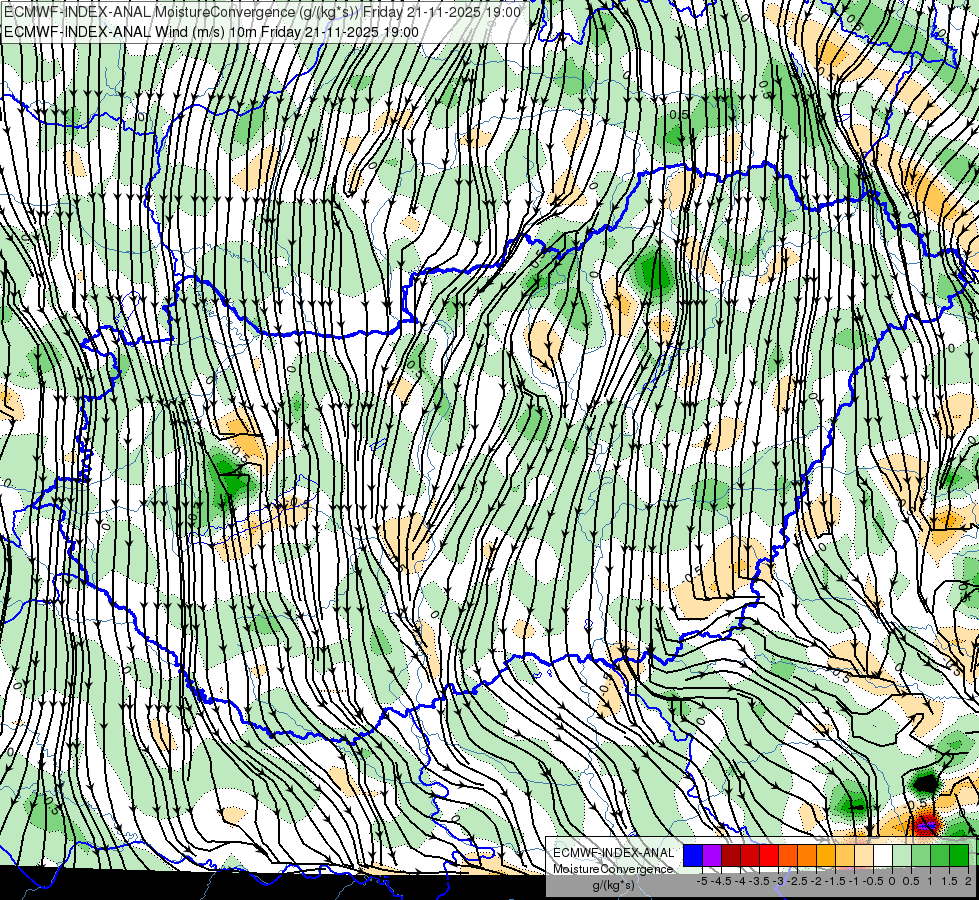Pick the red-orange swatch between -3 and -2.5
Screen dimensions: 979x900
(789, 856)
